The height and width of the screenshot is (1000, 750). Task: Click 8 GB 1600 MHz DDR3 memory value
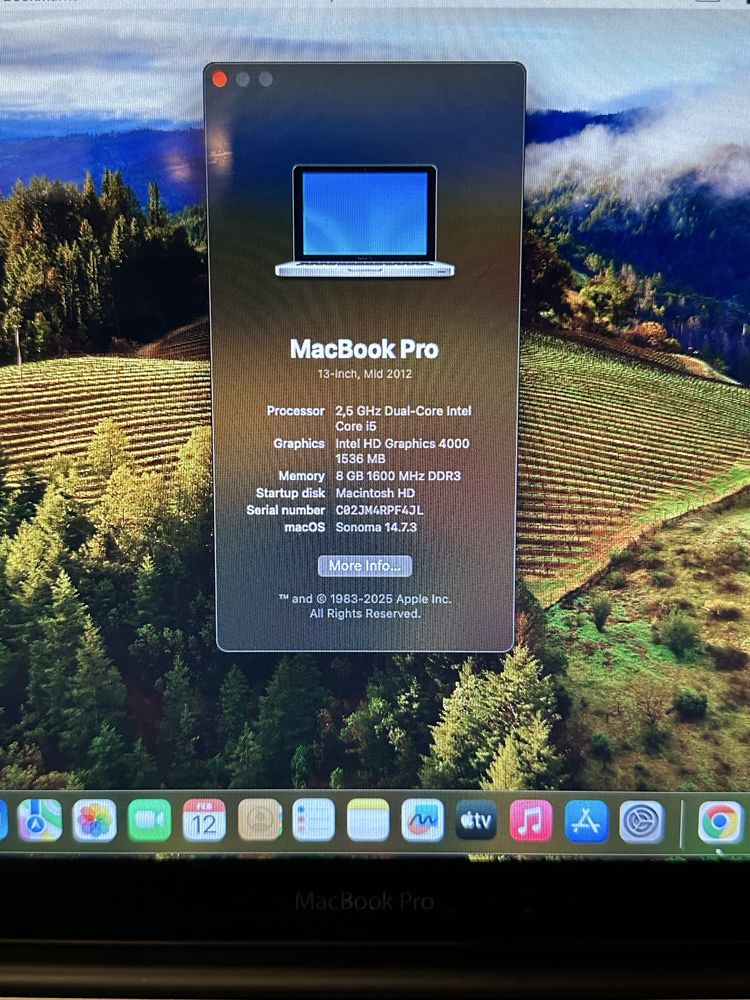point(398,476)
